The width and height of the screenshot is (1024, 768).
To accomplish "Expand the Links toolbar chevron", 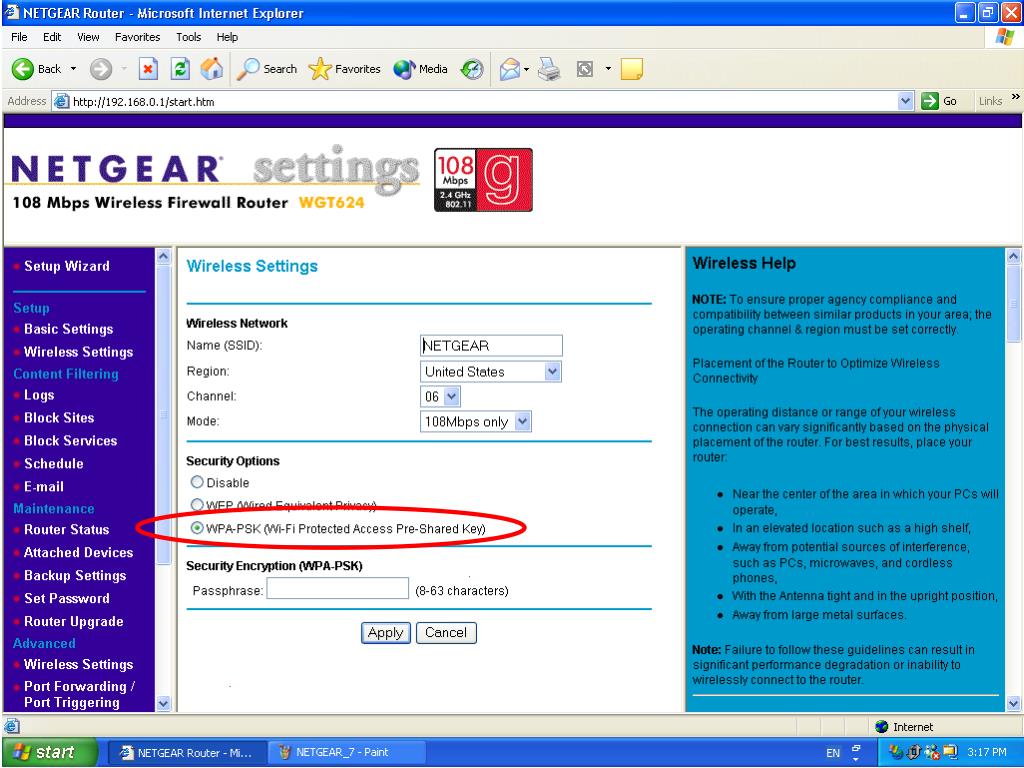I will (1016, 97).
